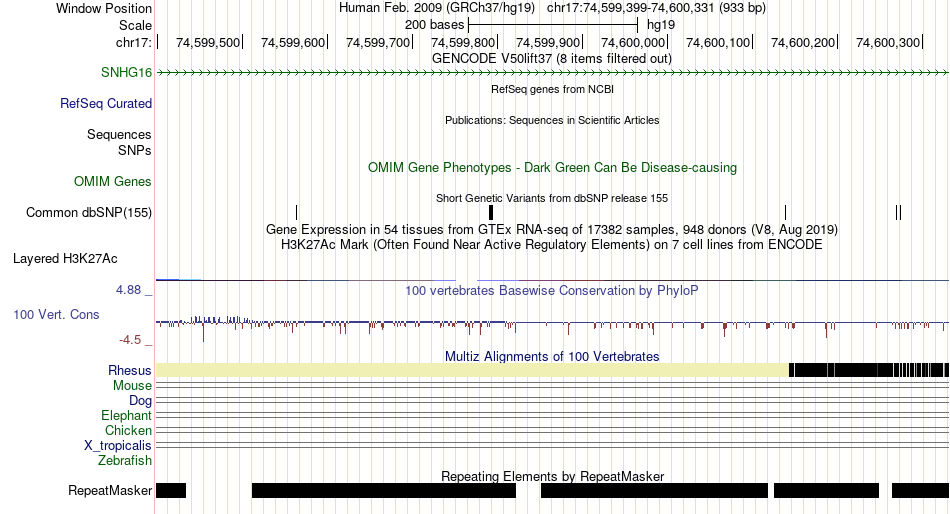Select the Elephant alignment row label

click(x=126, y=416)
